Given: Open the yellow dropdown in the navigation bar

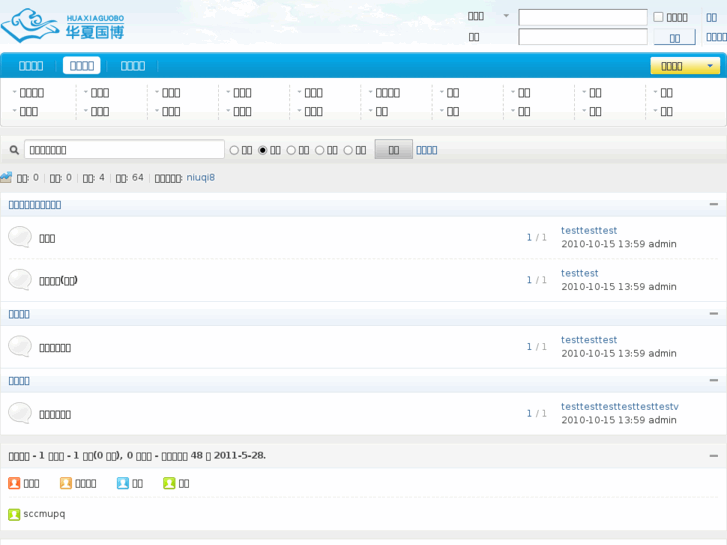Looking at the screenshot, I should [x=684, y=66].
